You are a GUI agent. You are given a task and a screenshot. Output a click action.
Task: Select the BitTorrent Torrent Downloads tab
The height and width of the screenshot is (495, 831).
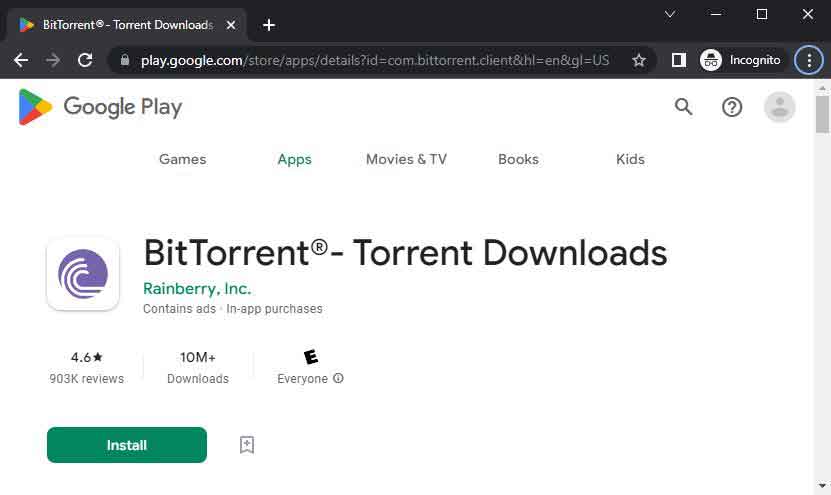(127, 25)
